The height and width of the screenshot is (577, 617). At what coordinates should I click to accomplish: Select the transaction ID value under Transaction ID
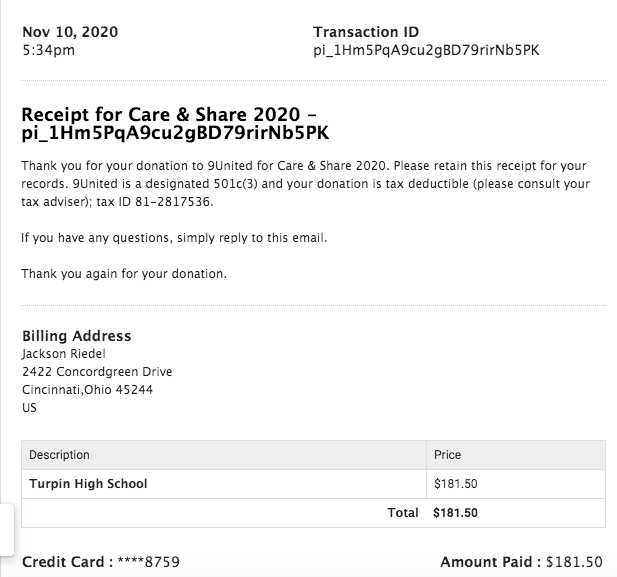(x=426, y=50)
